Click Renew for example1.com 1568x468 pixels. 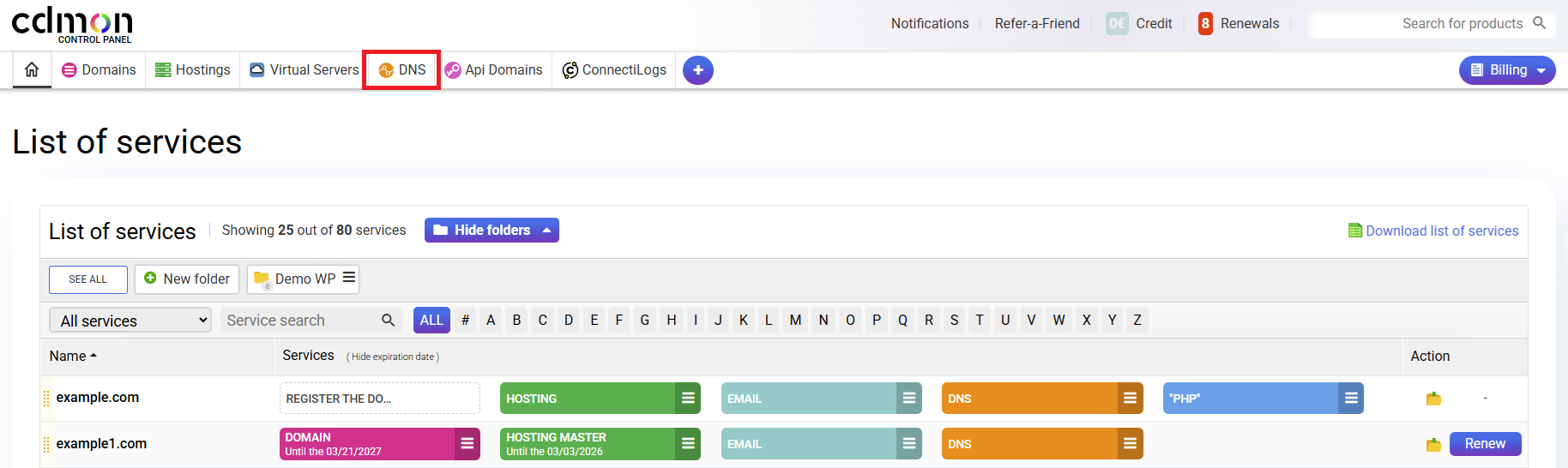(x=1485, y=444)
